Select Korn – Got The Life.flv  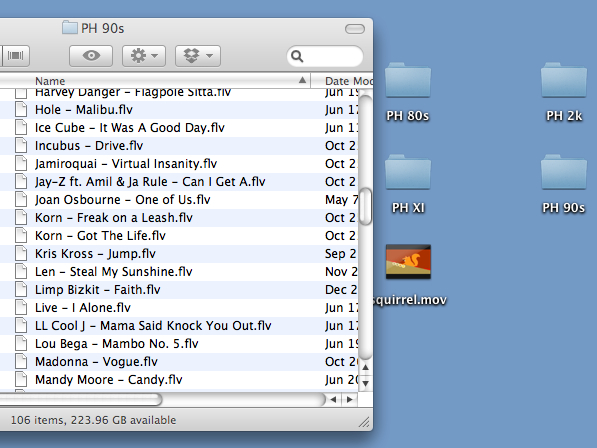pyautogui.click(x=179, y=236)
